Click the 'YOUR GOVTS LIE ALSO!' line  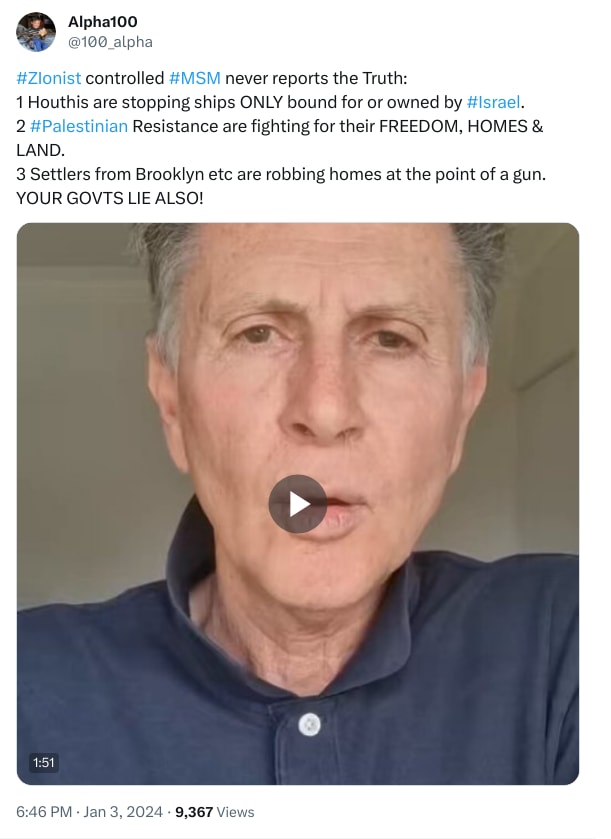110,199
